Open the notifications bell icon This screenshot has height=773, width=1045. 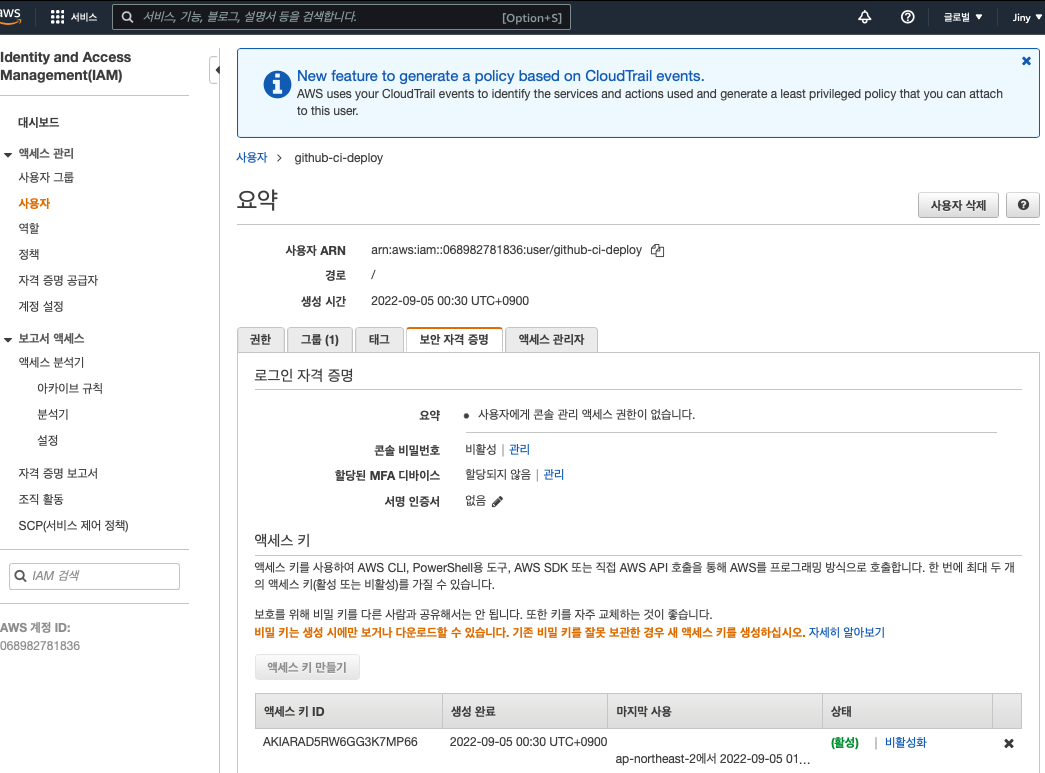pos(864,17)
